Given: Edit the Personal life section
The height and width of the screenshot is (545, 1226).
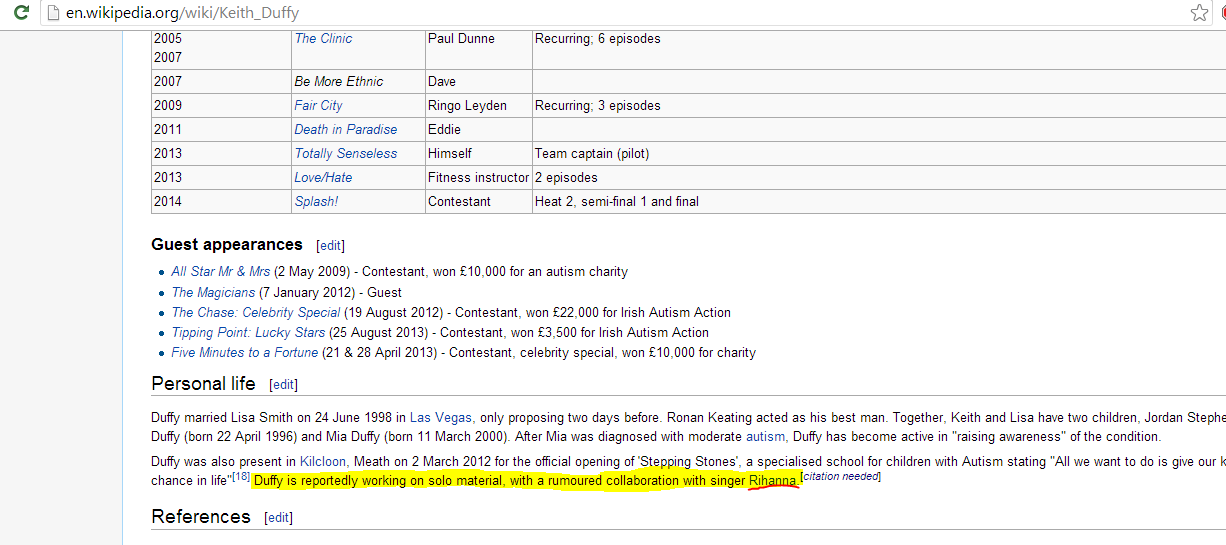Looking at the screenshot, I should pyautogui.click(x=283, y=385).
